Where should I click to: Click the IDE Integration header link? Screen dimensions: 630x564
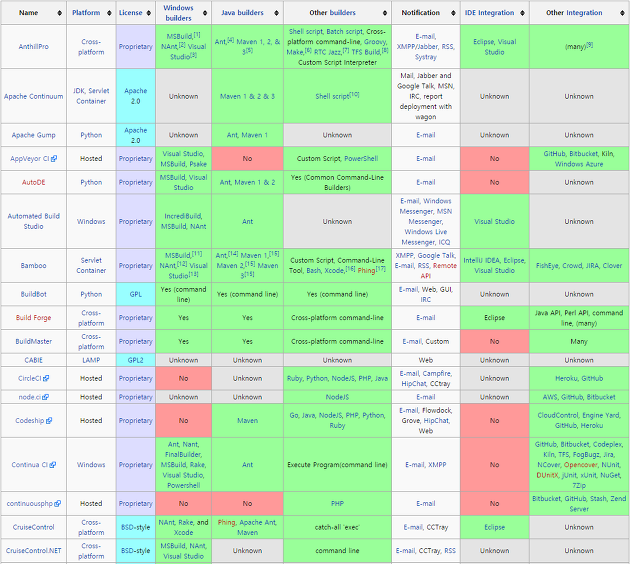click(x=489, y=13)
